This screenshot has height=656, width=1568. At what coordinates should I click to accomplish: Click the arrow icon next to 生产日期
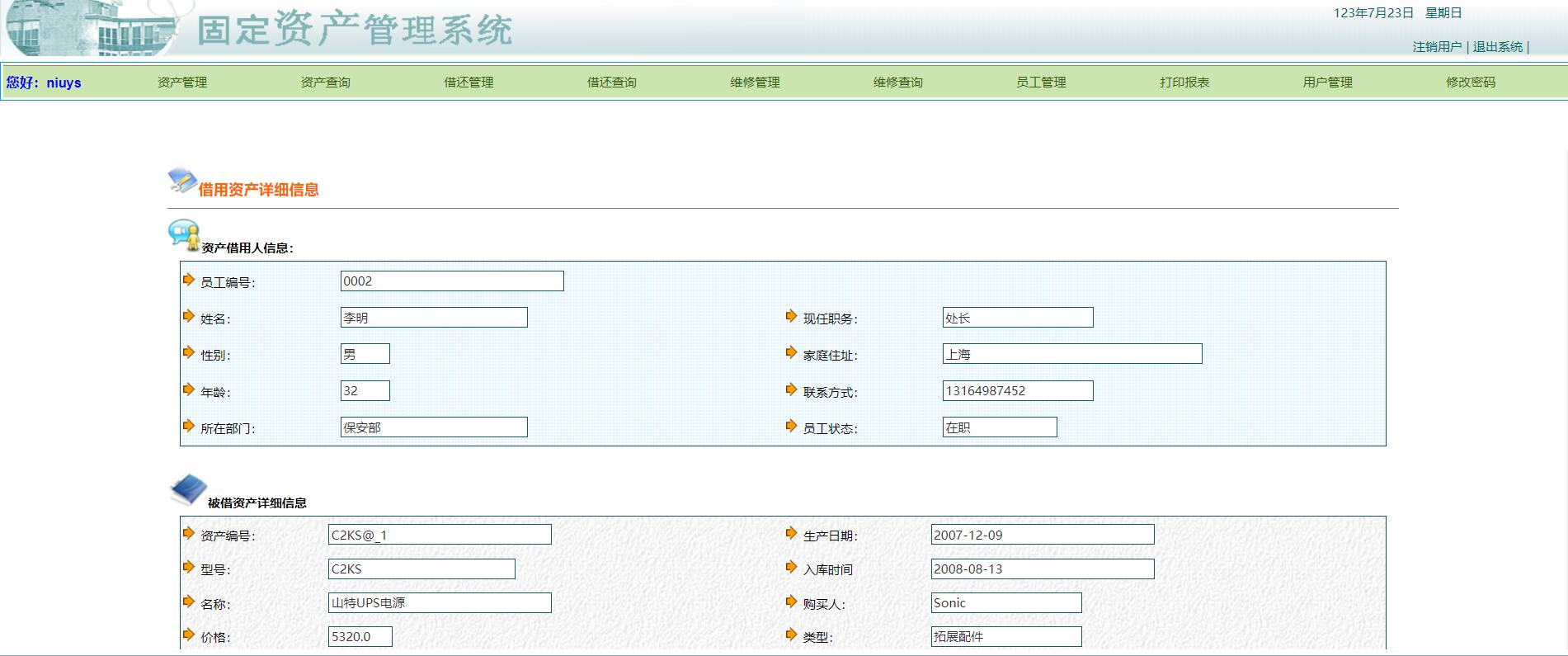[792, 533]
